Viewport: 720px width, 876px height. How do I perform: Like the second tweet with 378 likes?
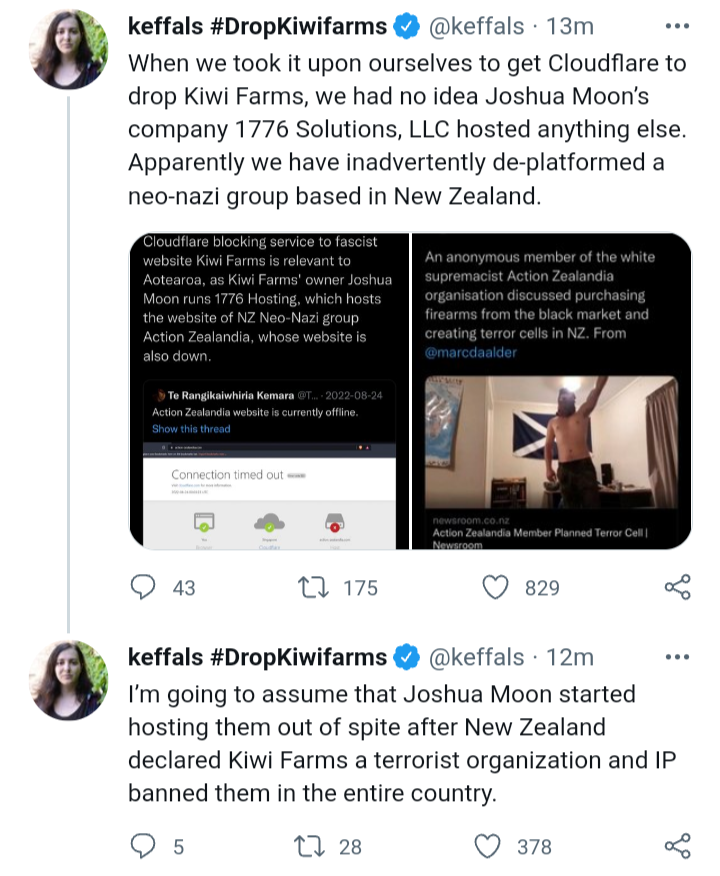pyautogui.click(x=488, y=847)
